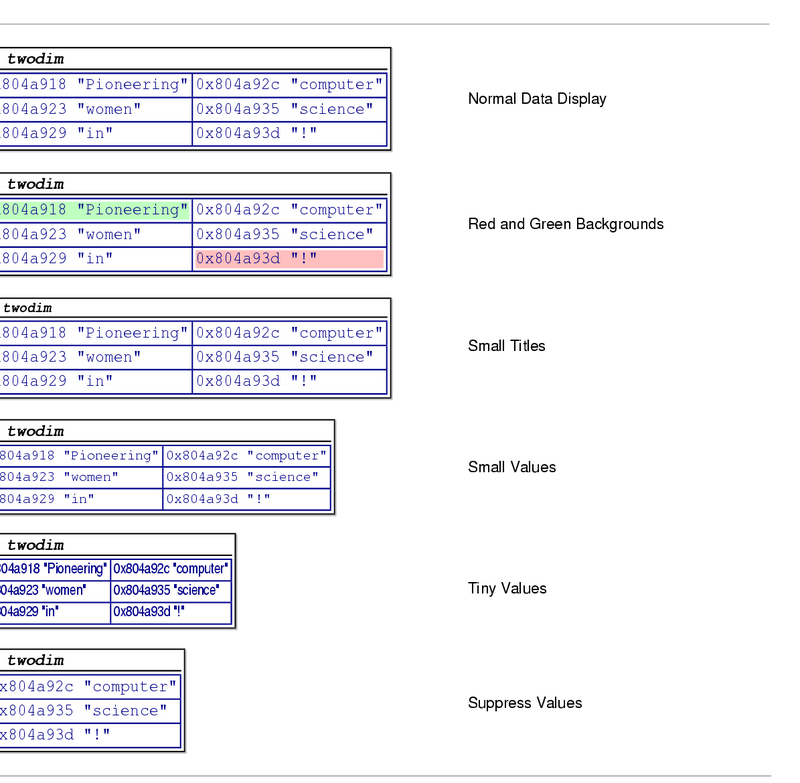This screenshot has height=783, width=800.
Task: Click the twodim title beside Red and Green Backgrounds
Action: pos(35,185)
